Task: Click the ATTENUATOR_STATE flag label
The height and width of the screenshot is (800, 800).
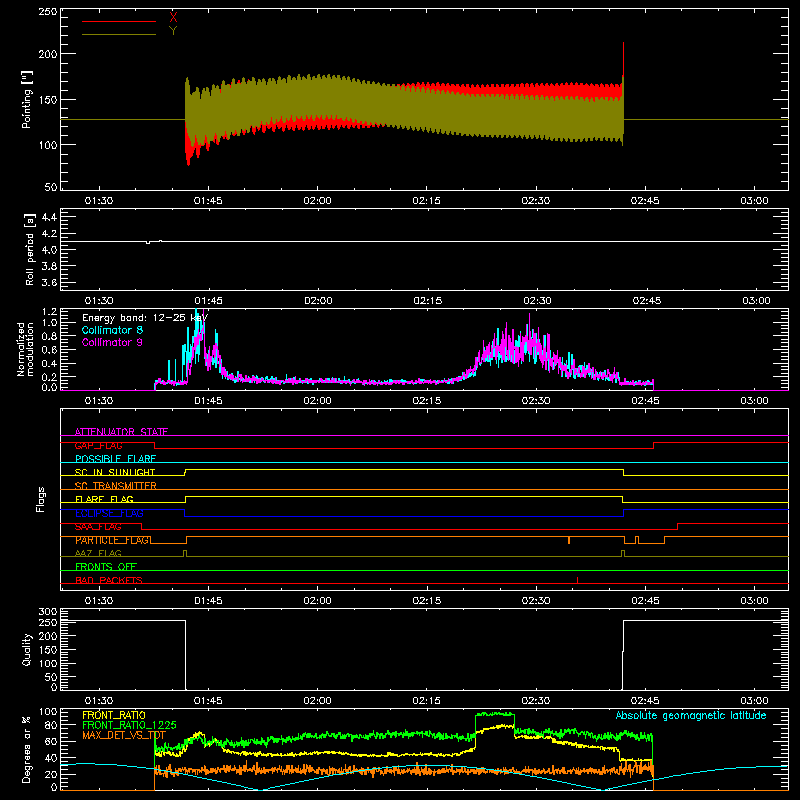Action: coord(121,432)
